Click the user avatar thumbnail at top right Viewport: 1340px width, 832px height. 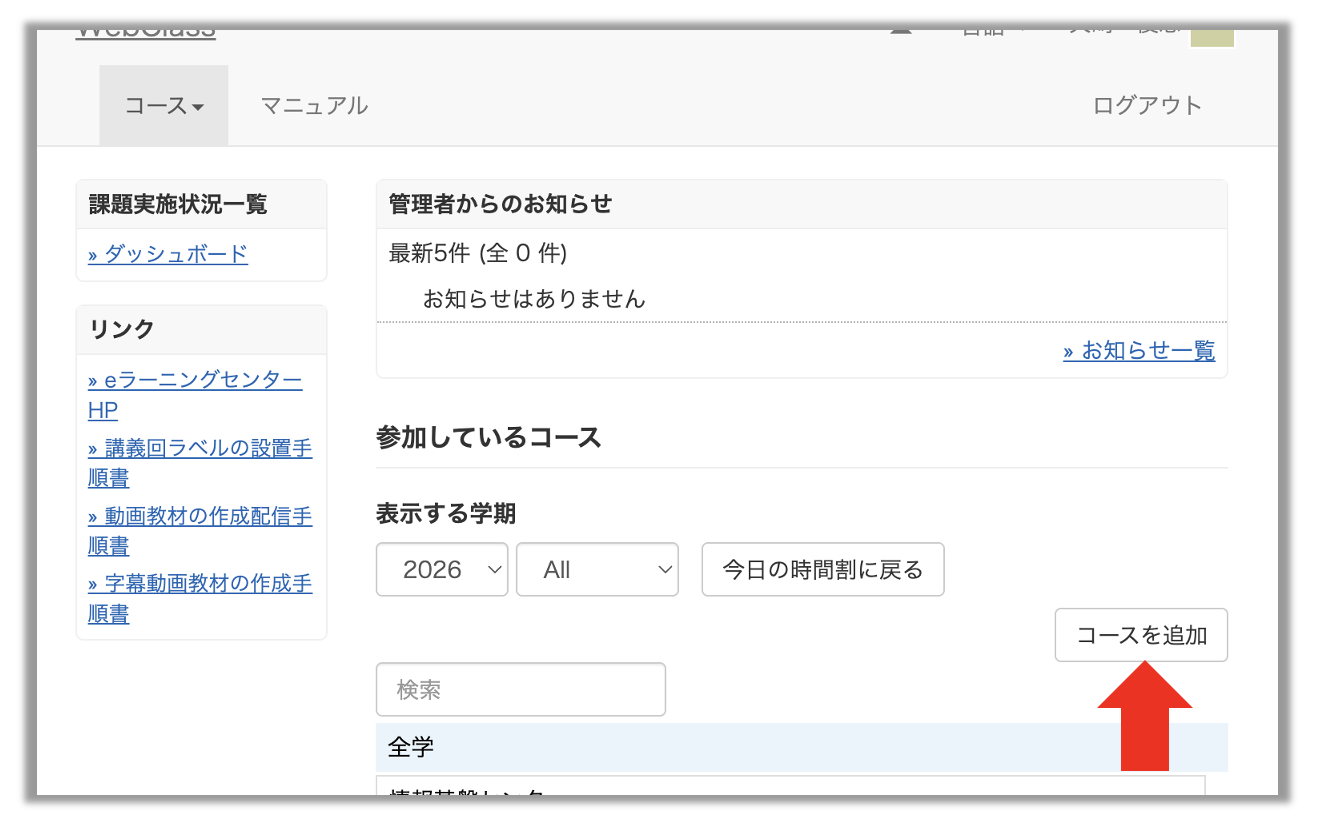(1211, 37)
